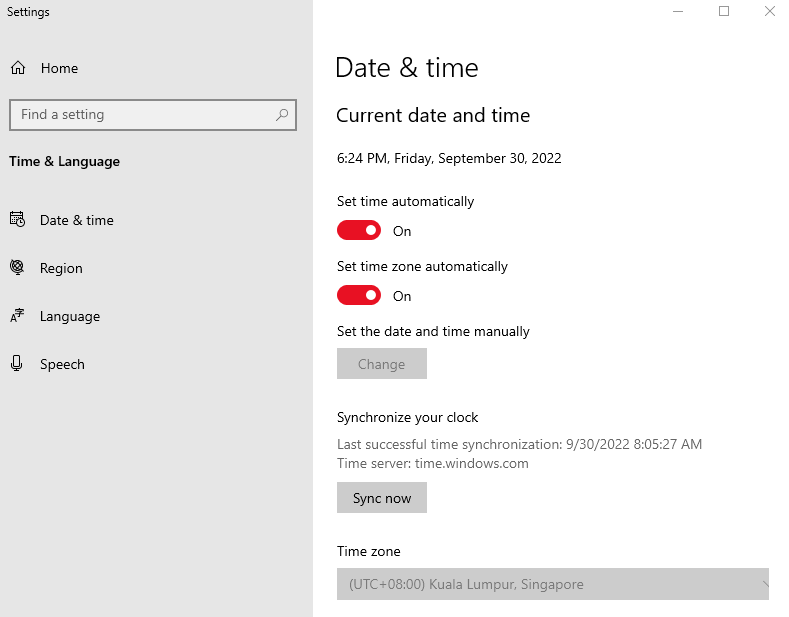Click the Sync now button
This screenshot has width=789, height=617.
pos(382,498)
